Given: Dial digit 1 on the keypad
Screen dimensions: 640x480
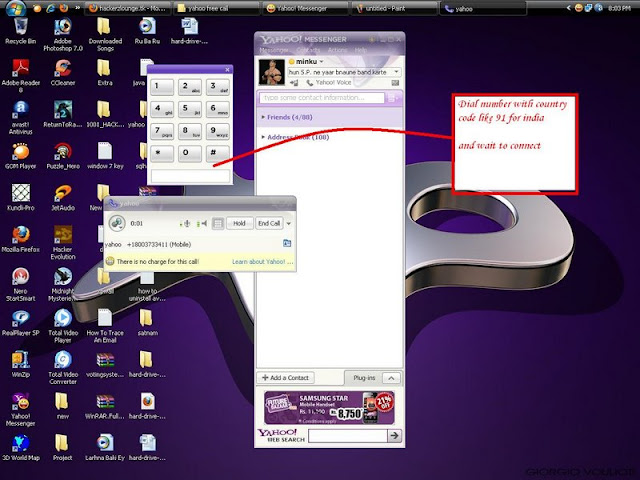Looking at the screenshot, I should click(162, 87).
